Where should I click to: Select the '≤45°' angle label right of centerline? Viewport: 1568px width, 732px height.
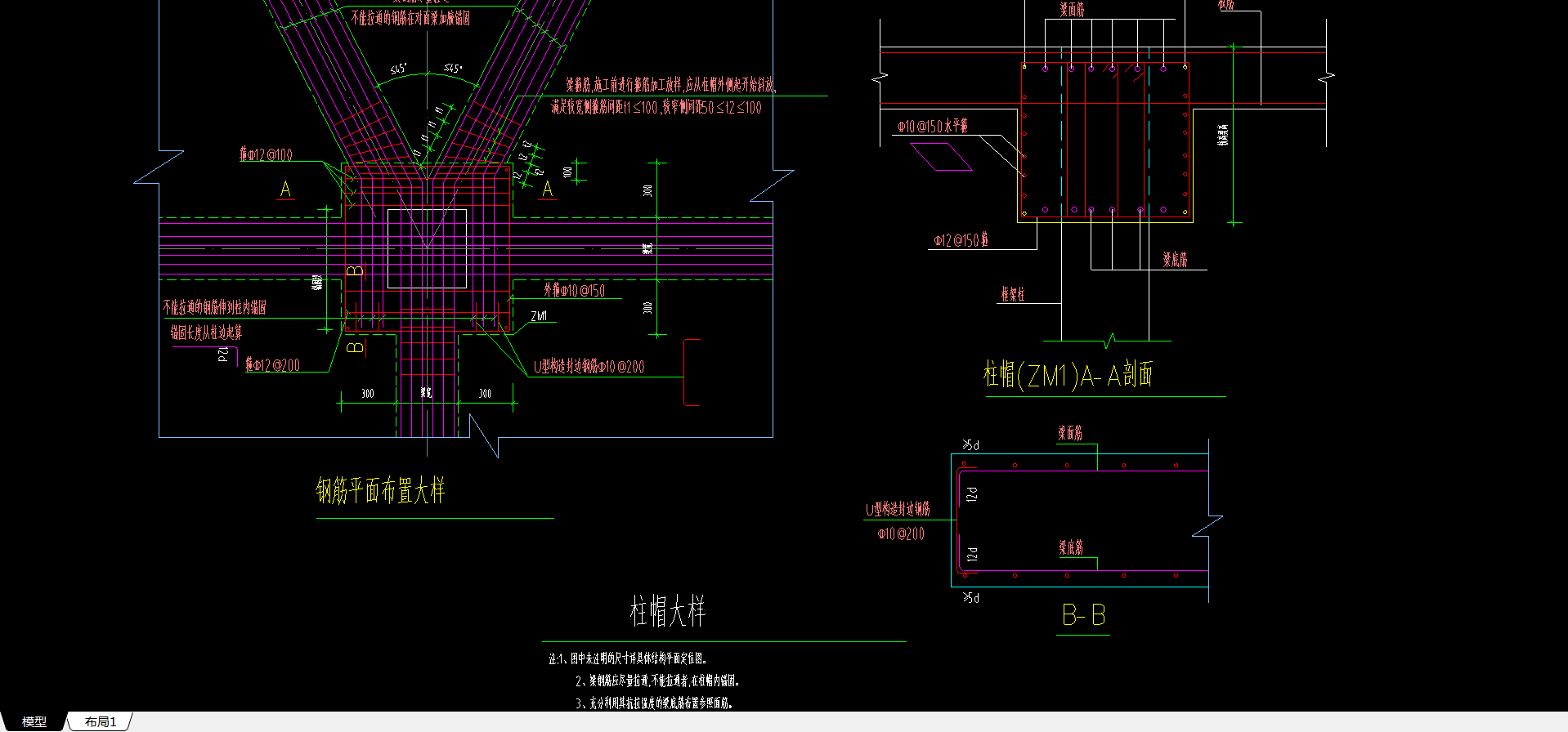tap(453, 69)
